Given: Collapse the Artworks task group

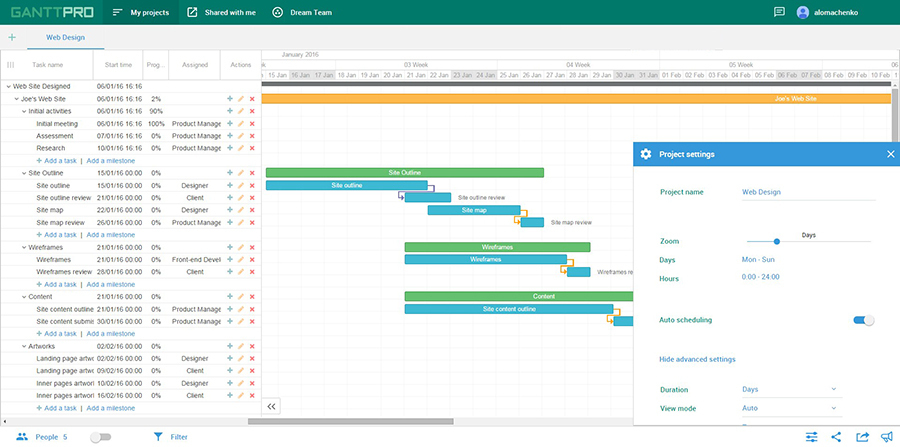Looking at the screenshot, I should tap(24, 347).
